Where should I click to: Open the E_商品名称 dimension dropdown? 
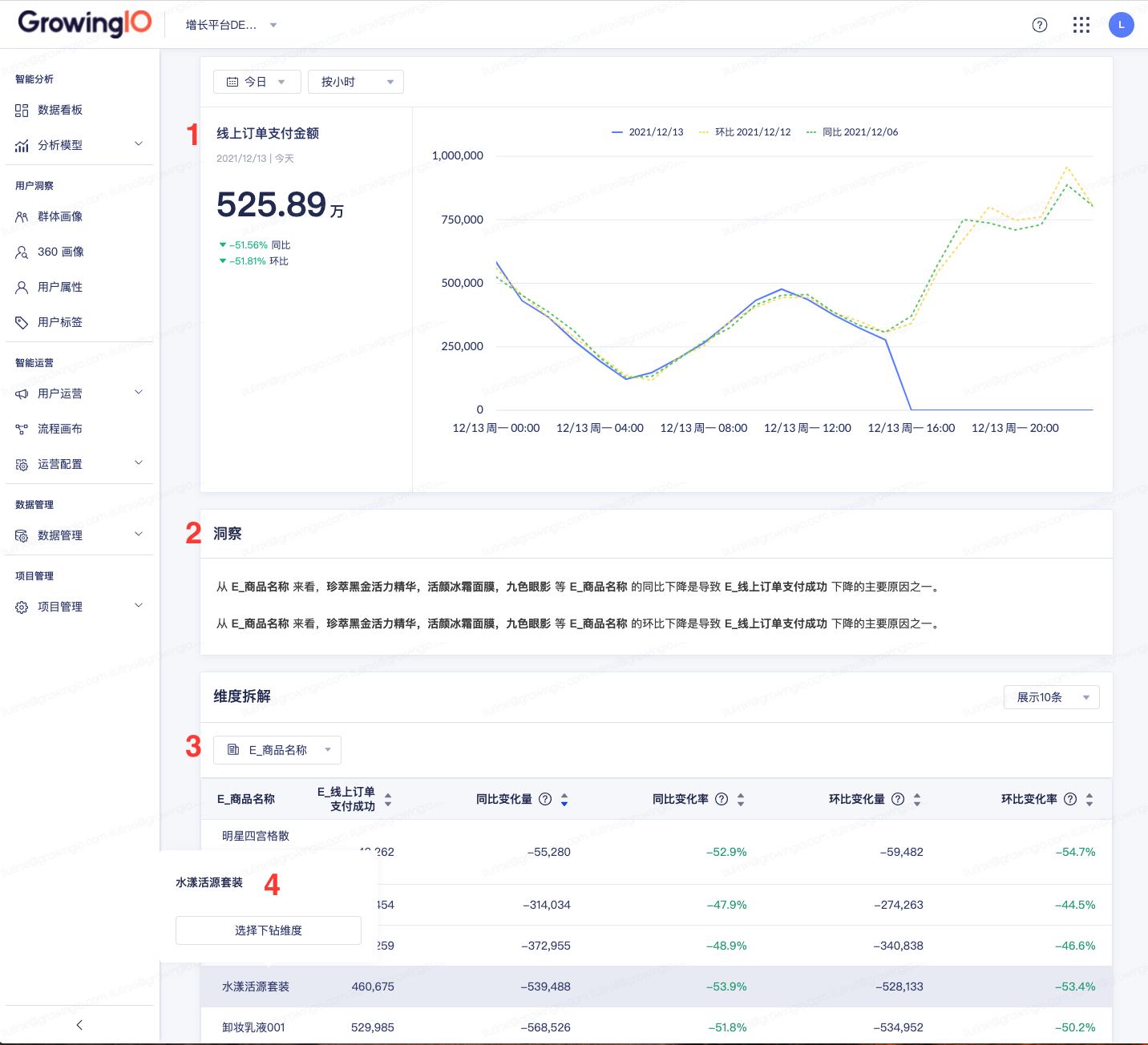(x=277, y=750)
